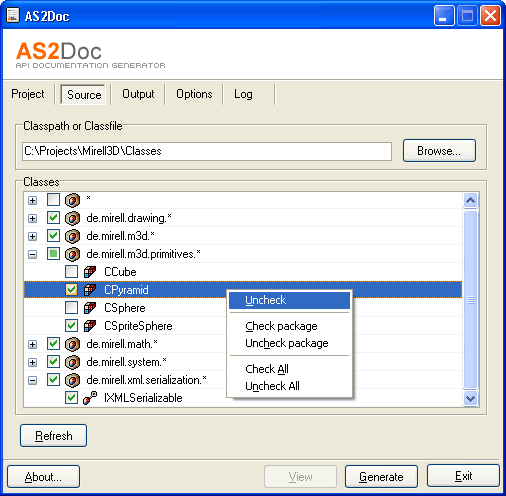Choose Check All from the context menu

pyautogui.click(x=289, y=369)
